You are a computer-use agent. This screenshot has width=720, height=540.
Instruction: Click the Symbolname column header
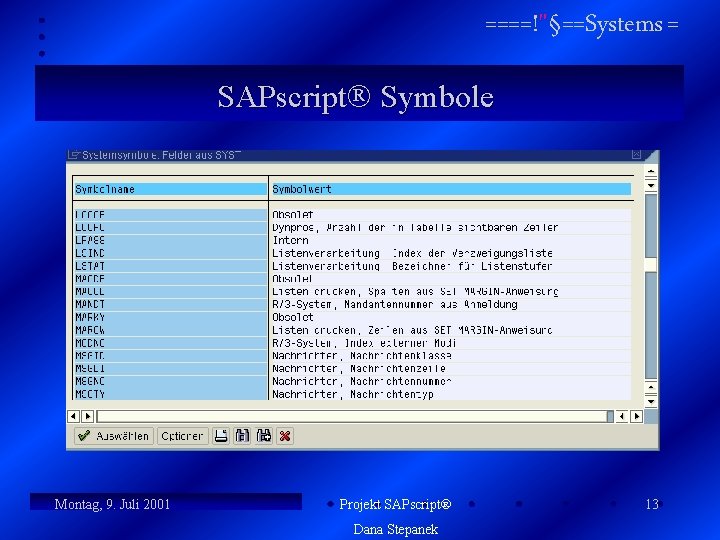pos(171,189)
